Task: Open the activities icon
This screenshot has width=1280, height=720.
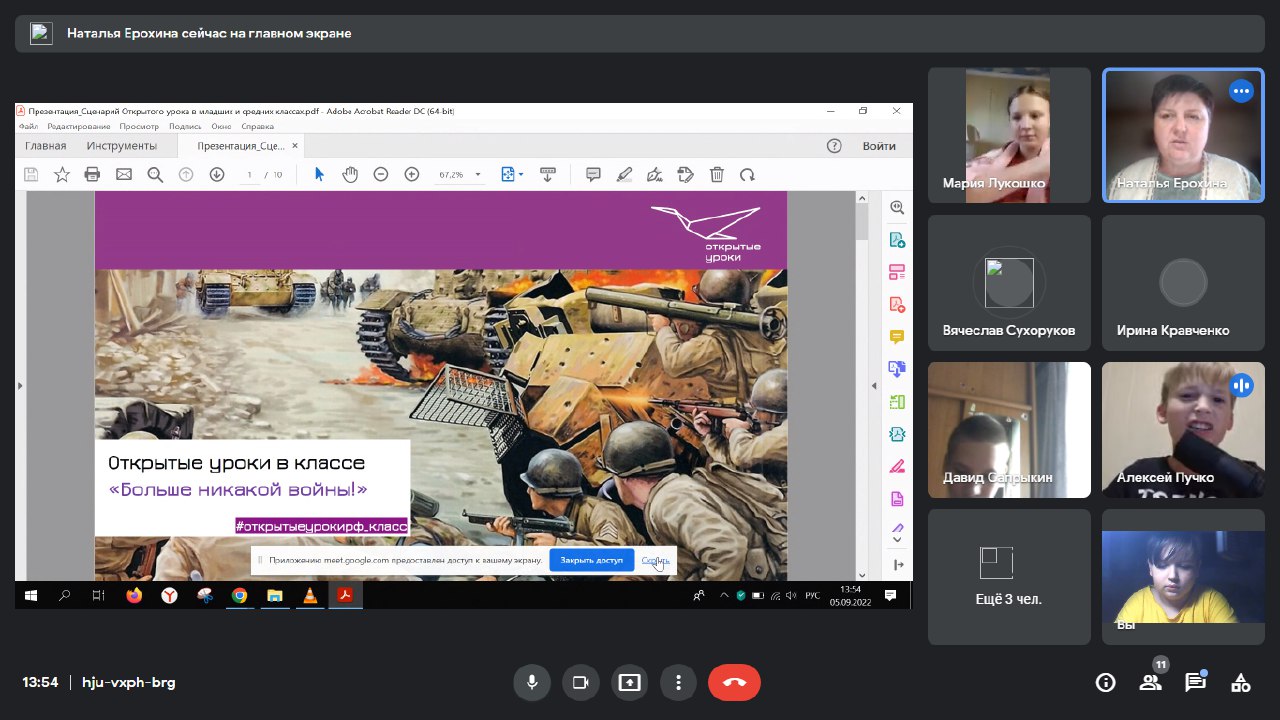Action: click(x=1240, y=683)
